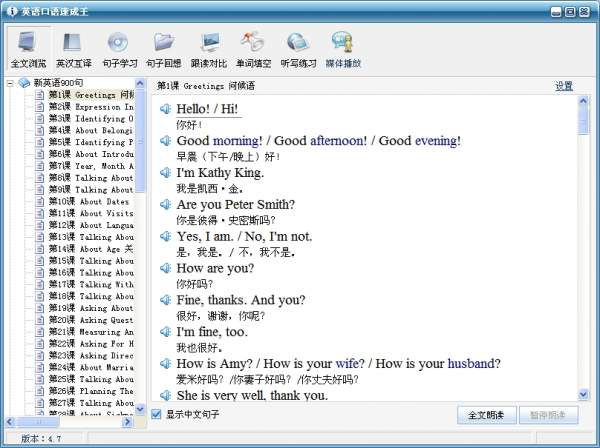The width and height of the screenshot is (600, 448).
Task: Click the 暂停朗读 pause reading button
Action: coord(549,414)
